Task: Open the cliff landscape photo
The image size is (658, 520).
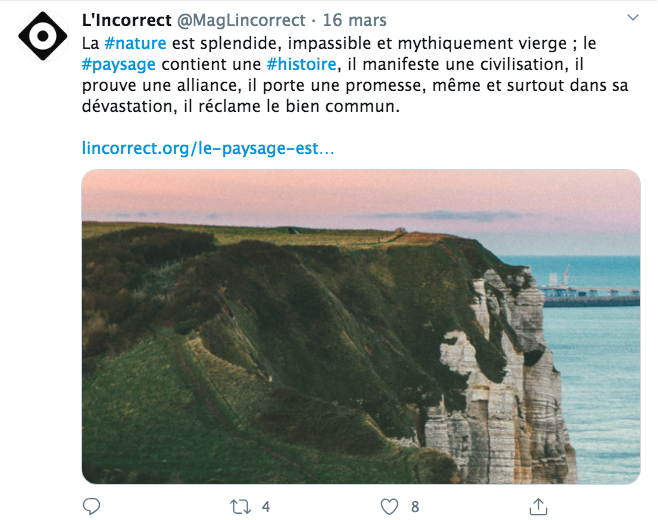Action: [x=361, y=327]
